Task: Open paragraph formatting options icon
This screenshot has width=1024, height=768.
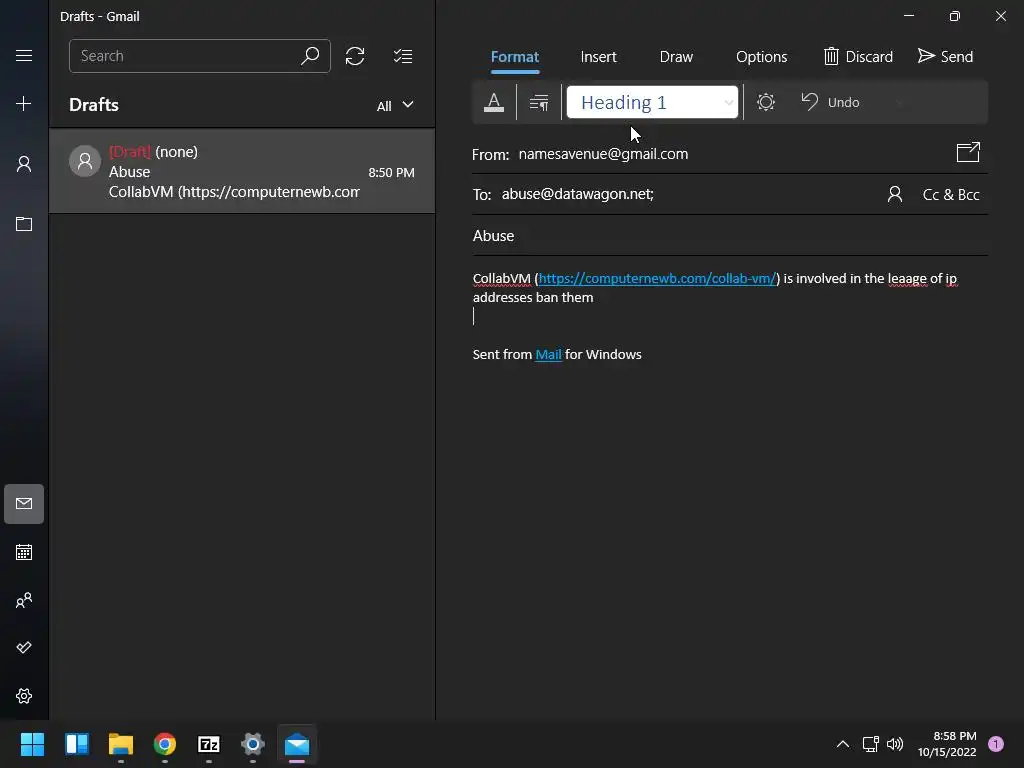Action: (539, 103)
